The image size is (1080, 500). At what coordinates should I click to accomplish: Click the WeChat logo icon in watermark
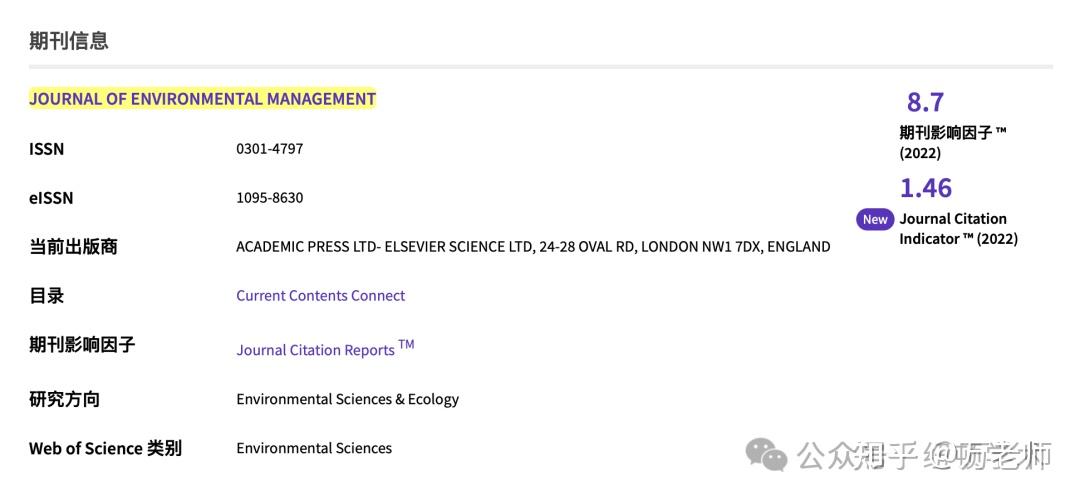tap(767, 455)
